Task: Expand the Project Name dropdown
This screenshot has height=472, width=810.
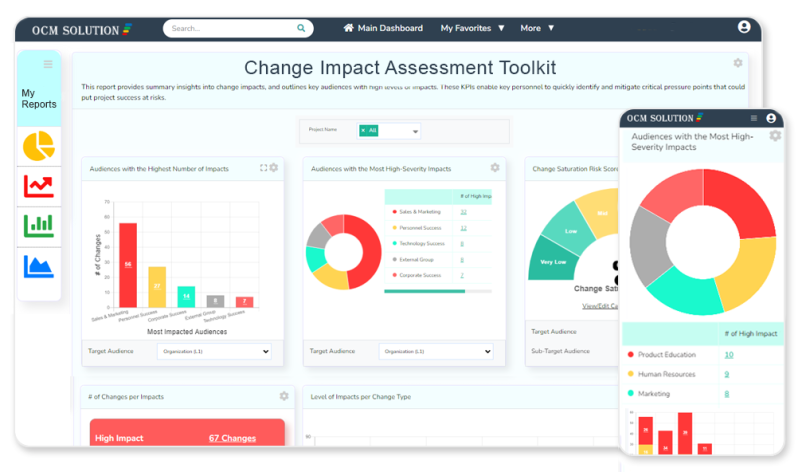Action: tap(415, 131)
